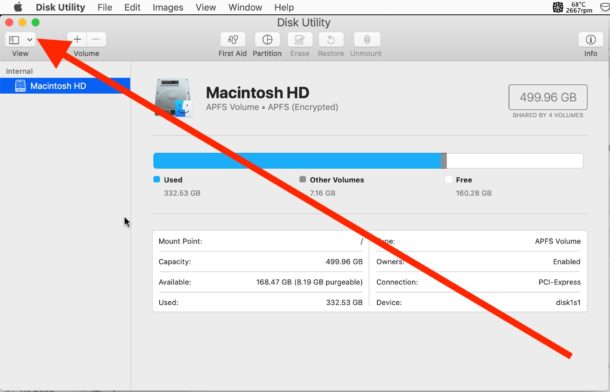610x392 pixels.
Task: Click the Available 168.47 GB value
Action: point(309,282)
